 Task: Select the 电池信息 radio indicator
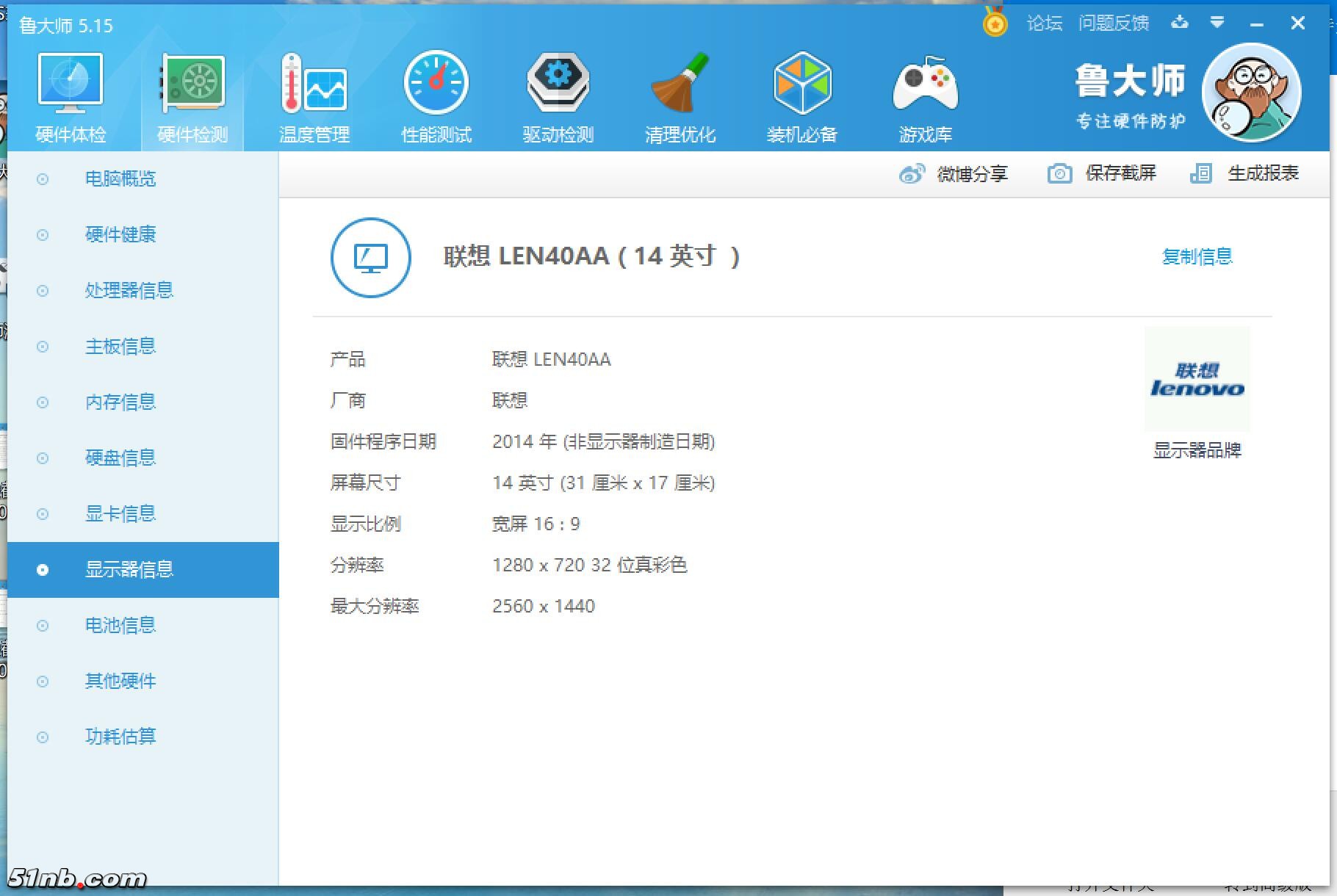[x=42, y=626]
